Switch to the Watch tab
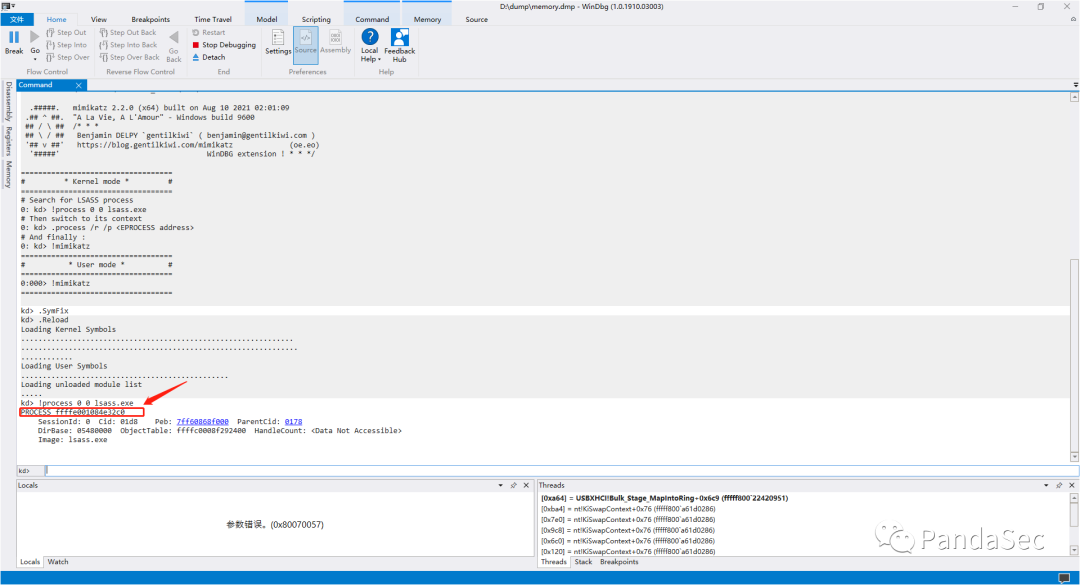The width and height of the screenshot is (1080, 585). click(58, 562)
